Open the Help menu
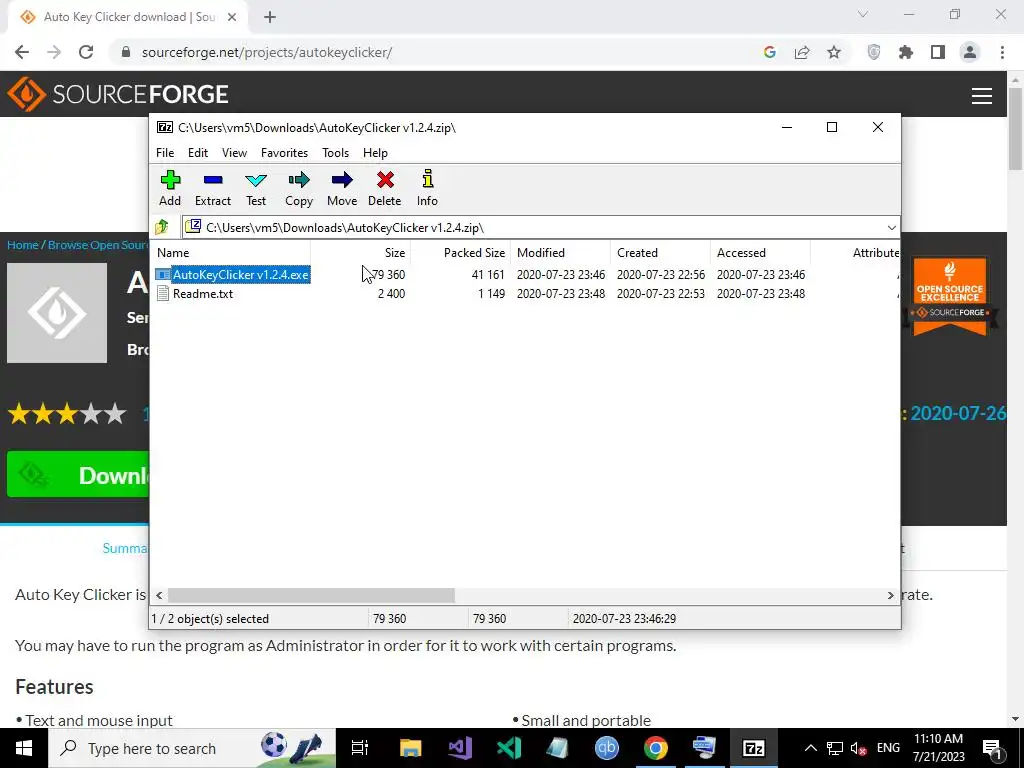This screenshot has width=1024, height=768. coord(376,153)
